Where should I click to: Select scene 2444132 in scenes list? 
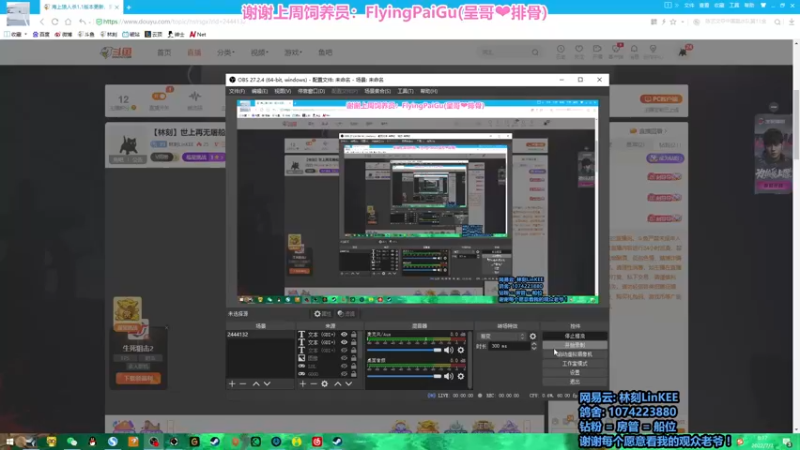pyautogui.click(x=260, y=335)
